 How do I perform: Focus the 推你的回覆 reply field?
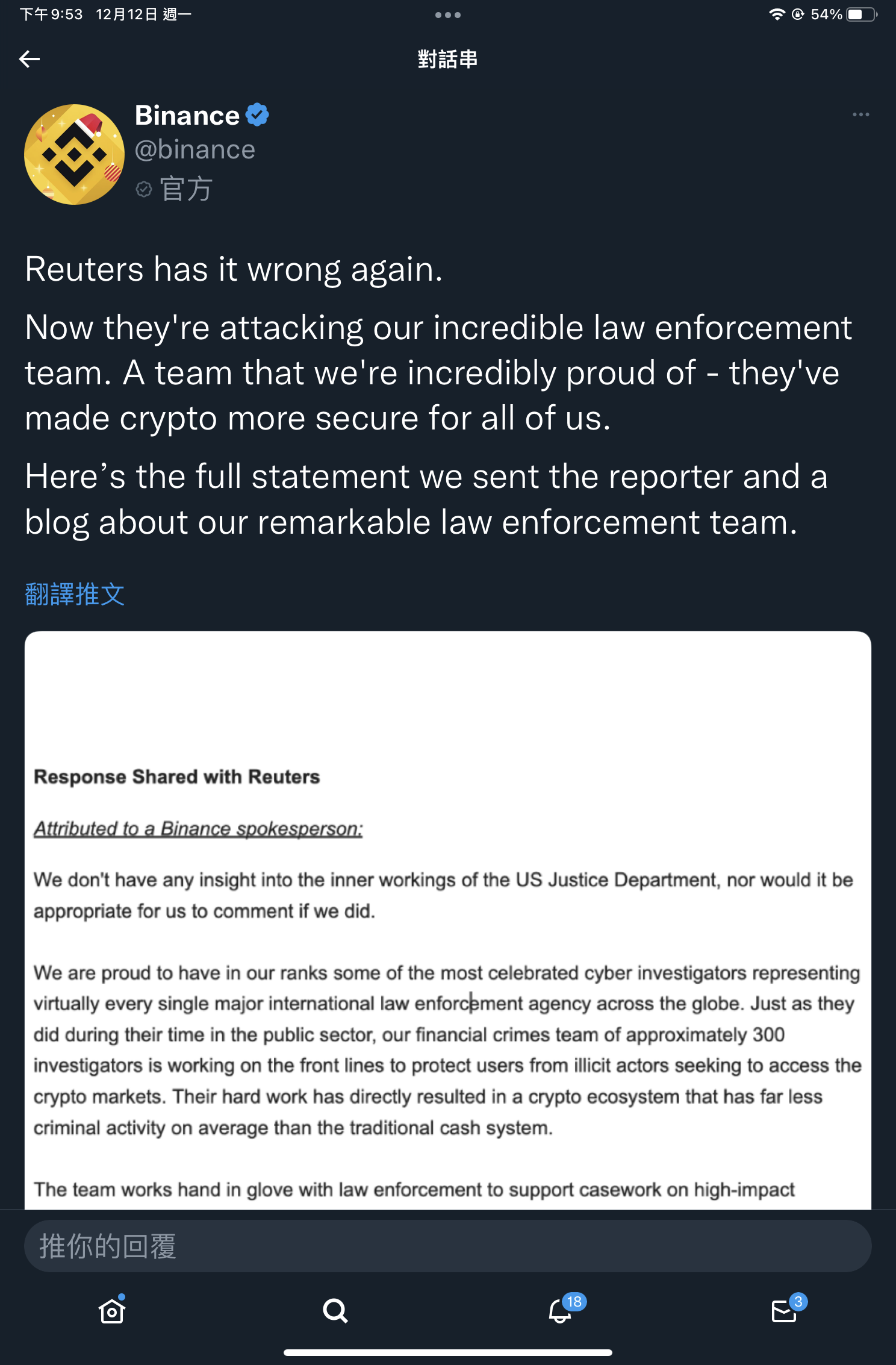point(448,1246)
